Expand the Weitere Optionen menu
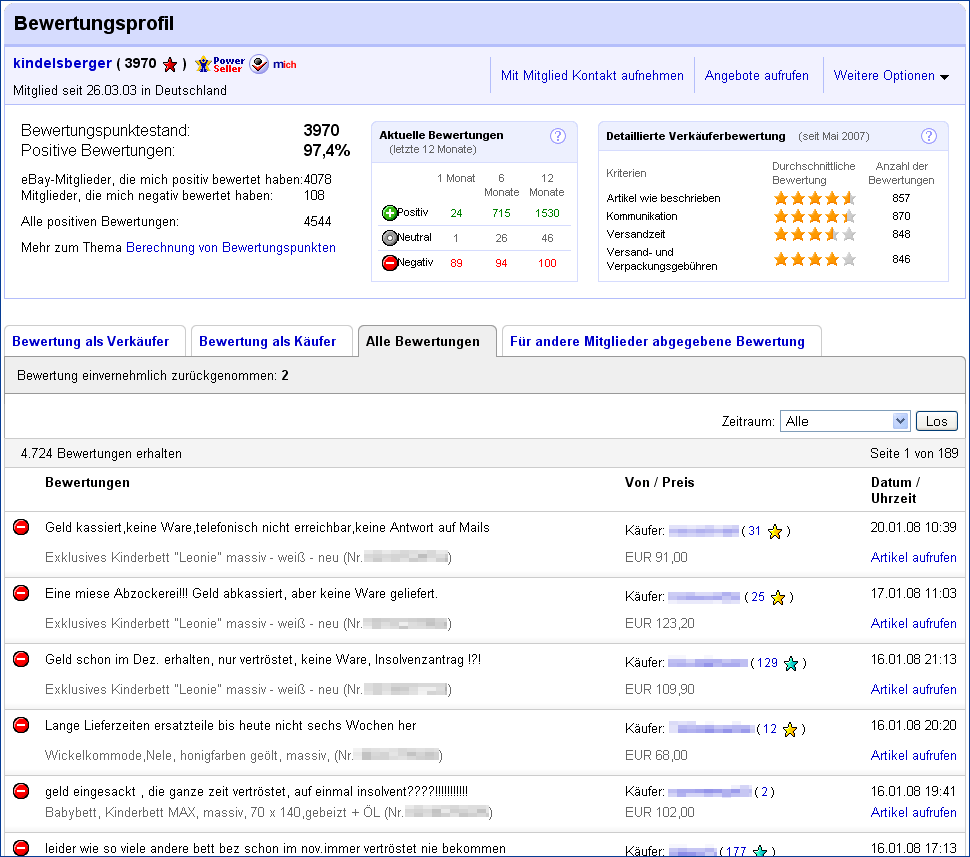 [891, 75]
